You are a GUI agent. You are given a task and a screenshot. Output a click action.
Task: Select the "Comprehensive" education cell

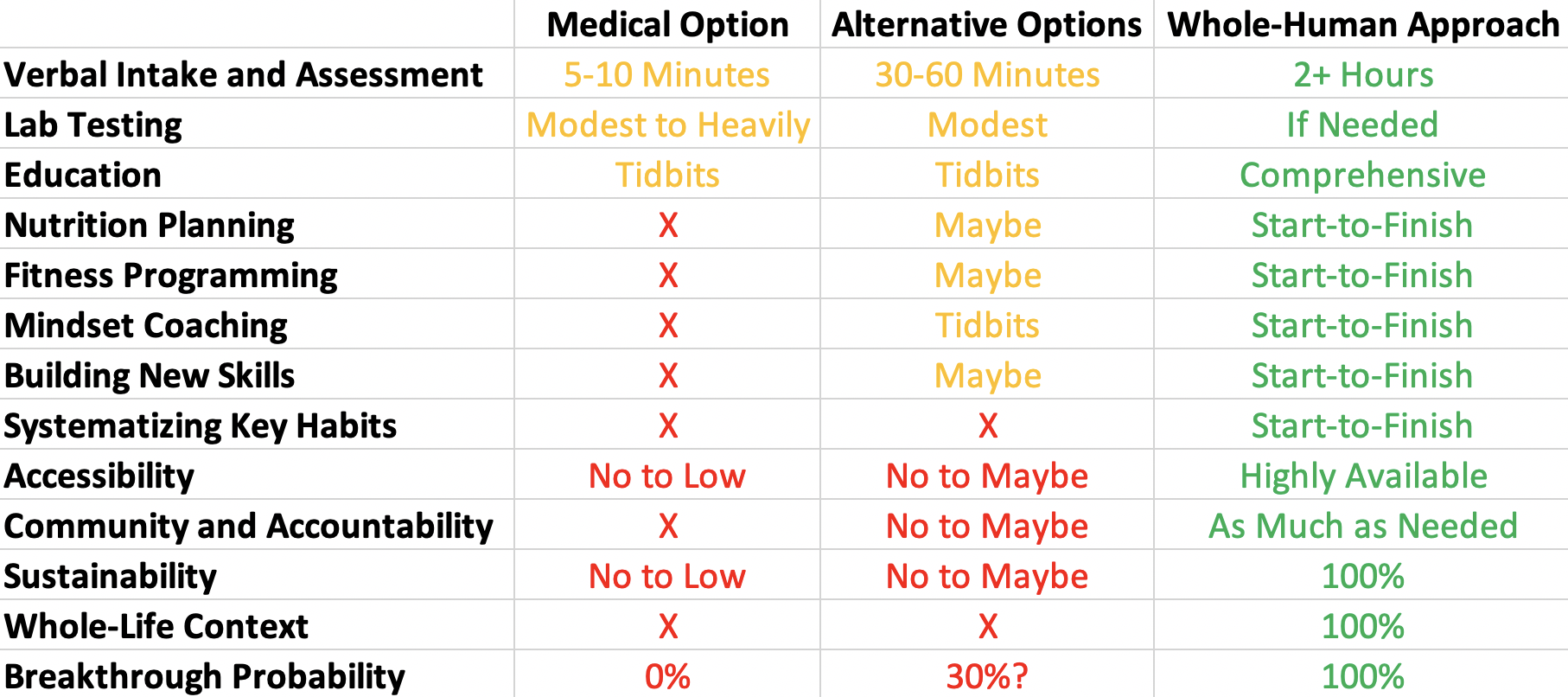tap(1362, 175)
